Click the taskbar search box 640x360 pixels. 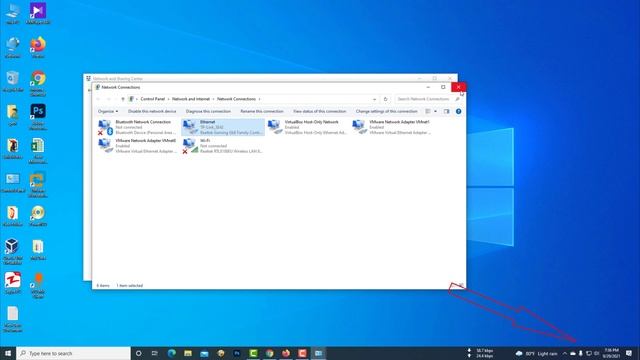[73, 353]
